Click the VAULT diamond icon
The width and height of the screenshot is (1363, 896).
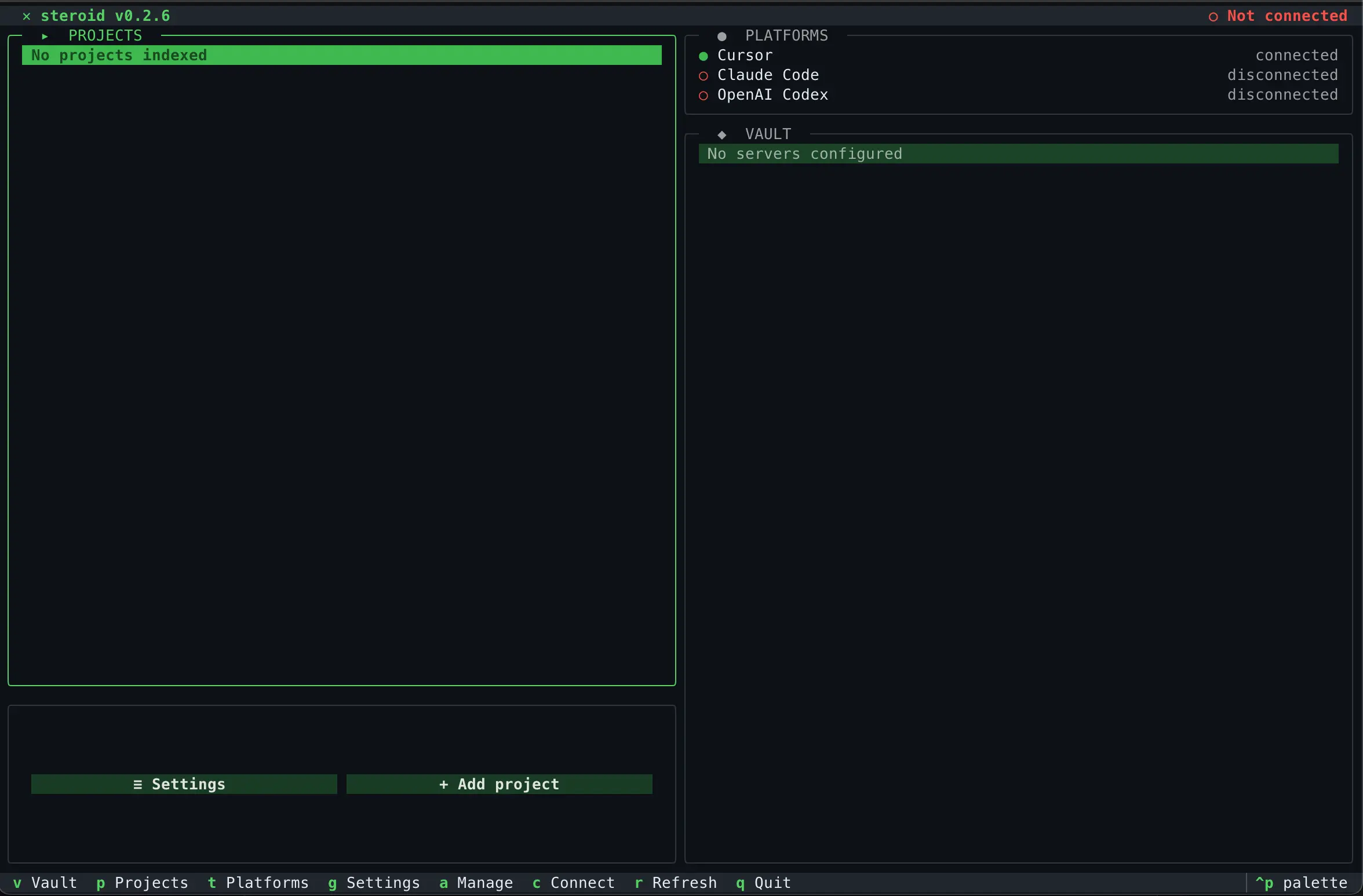(722, 135)
